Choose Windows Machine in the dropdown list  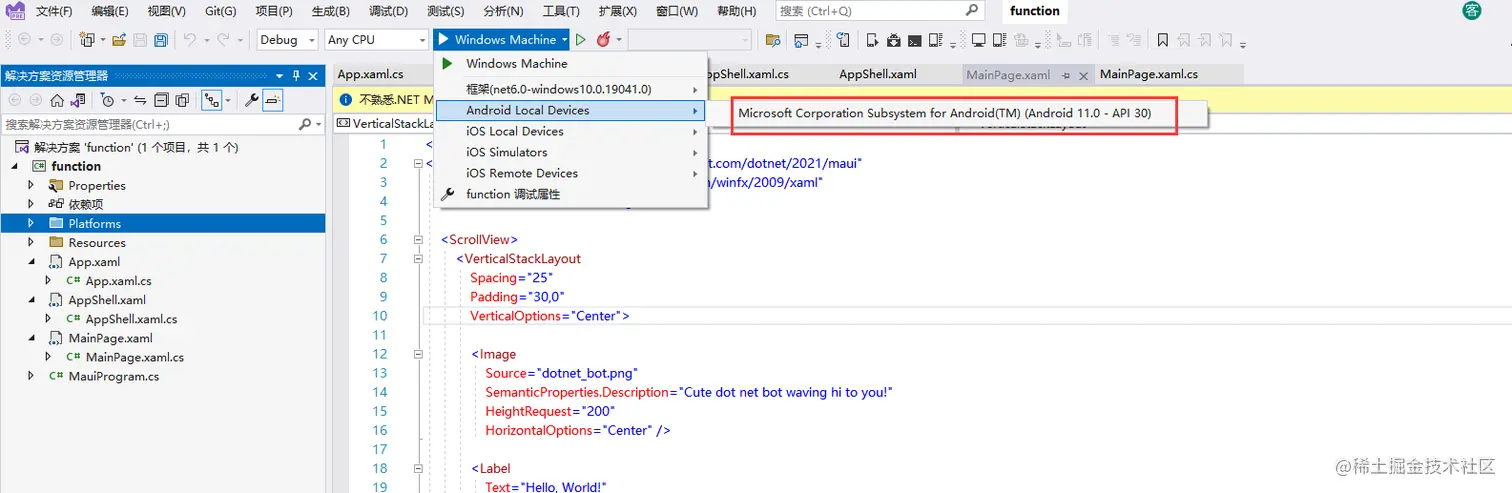pos(571,63)
